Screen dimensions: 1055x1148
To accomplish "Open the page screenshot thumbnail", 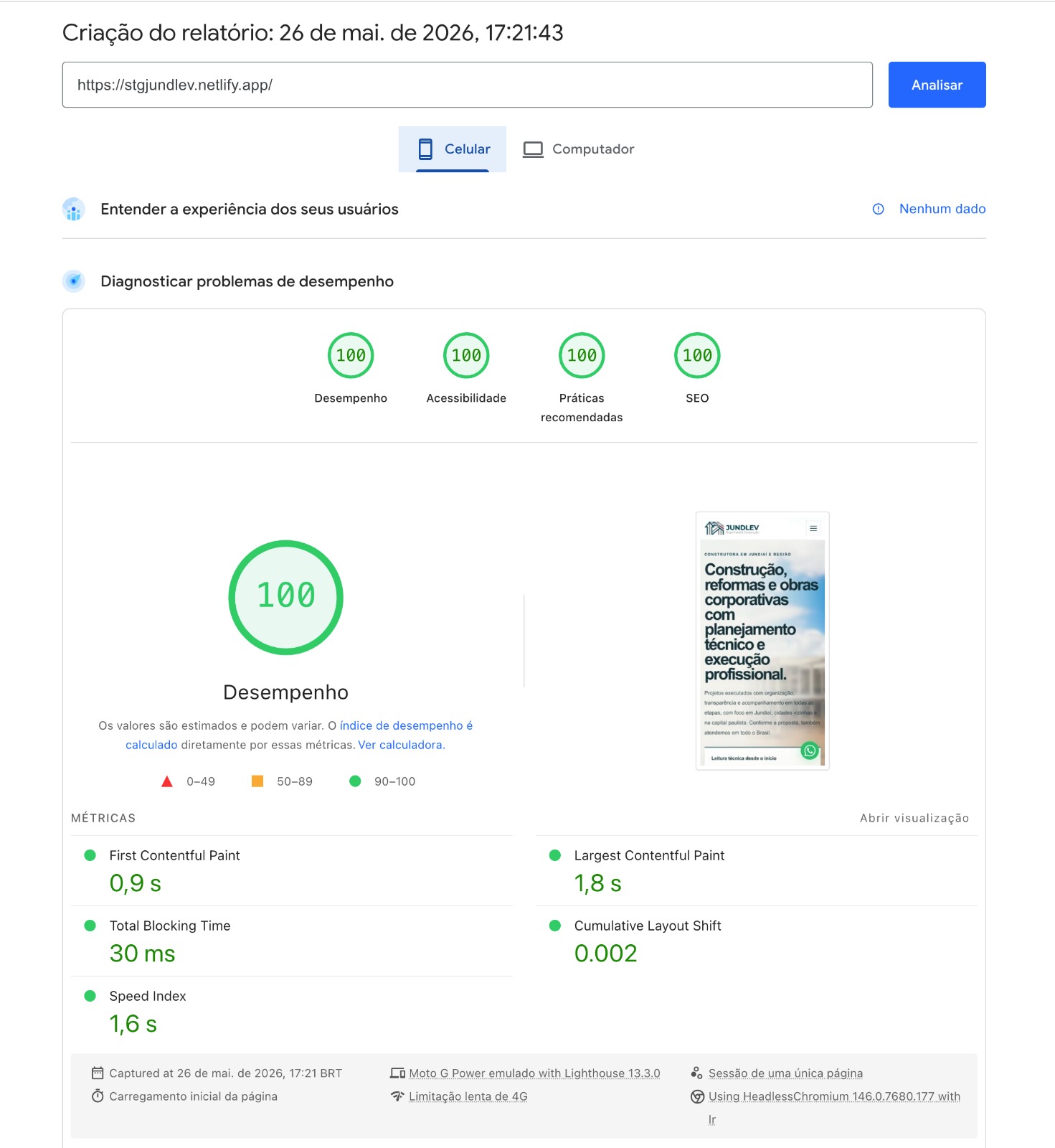I will click(x=762, y=641).
